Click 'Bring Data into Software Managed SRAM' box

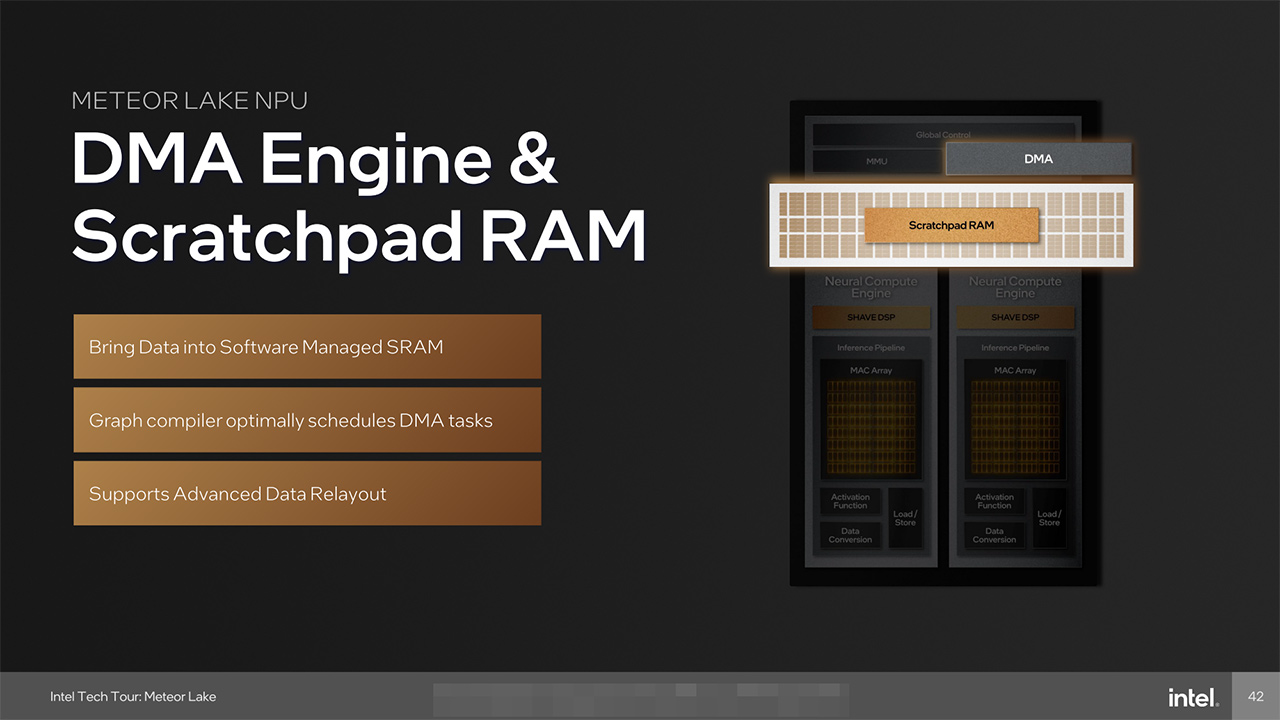(307, 347)
